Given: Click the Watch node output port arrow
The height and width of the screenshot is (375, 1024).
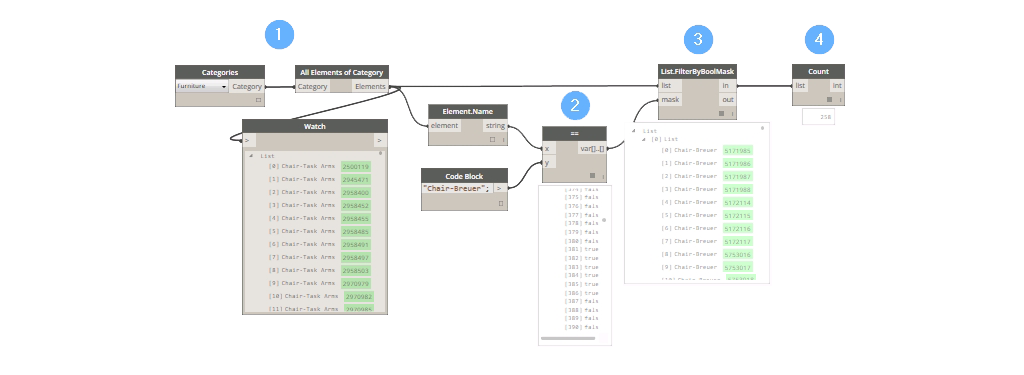Looking at the screenshot, I should pyautogui.click(x=379, y=140).
